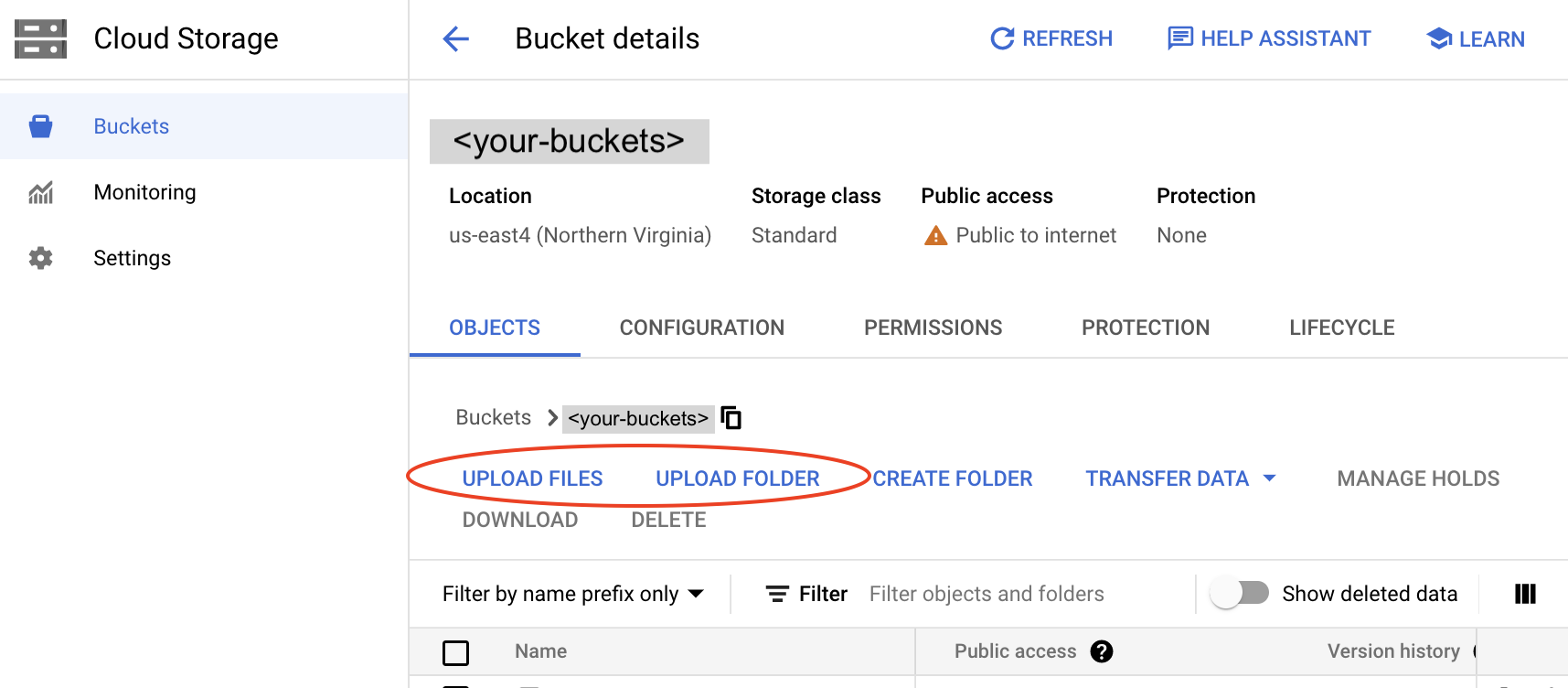Check the select-all objects checkbox
The width and height of the screenshot is (1568, 688).
coord(455,652)
